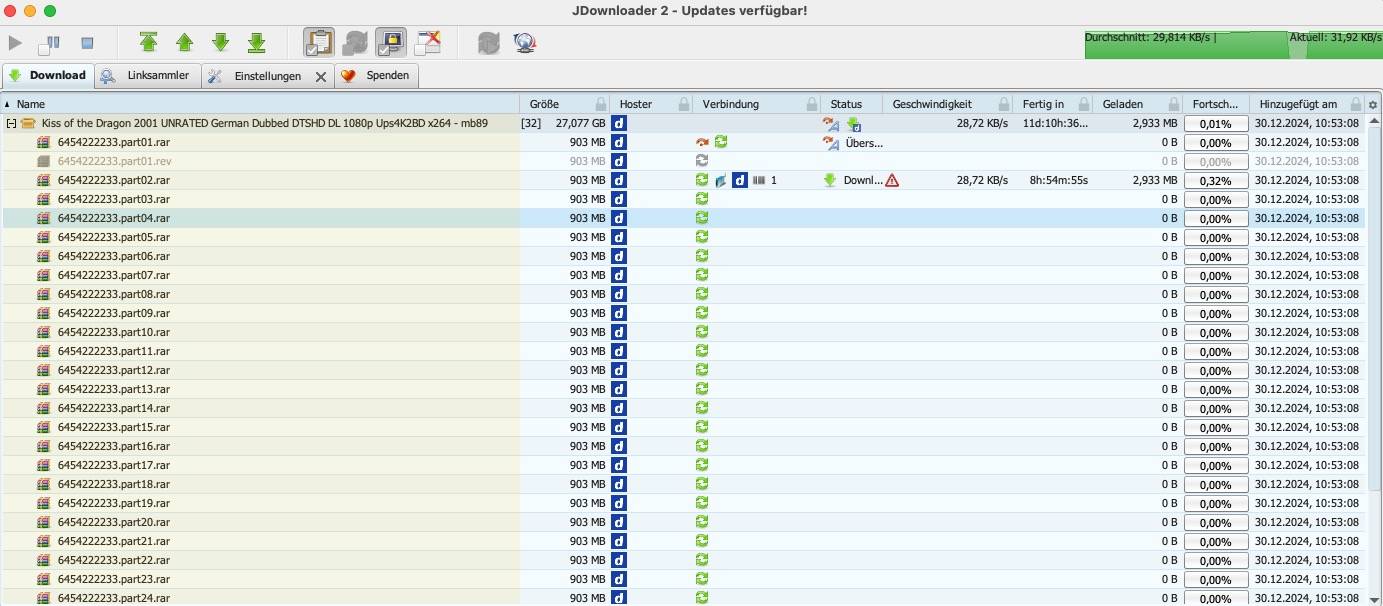The width and height of the screenshot is (1383, 606).
Task: Switch to the Download tab
Action: tap(48, 76)
